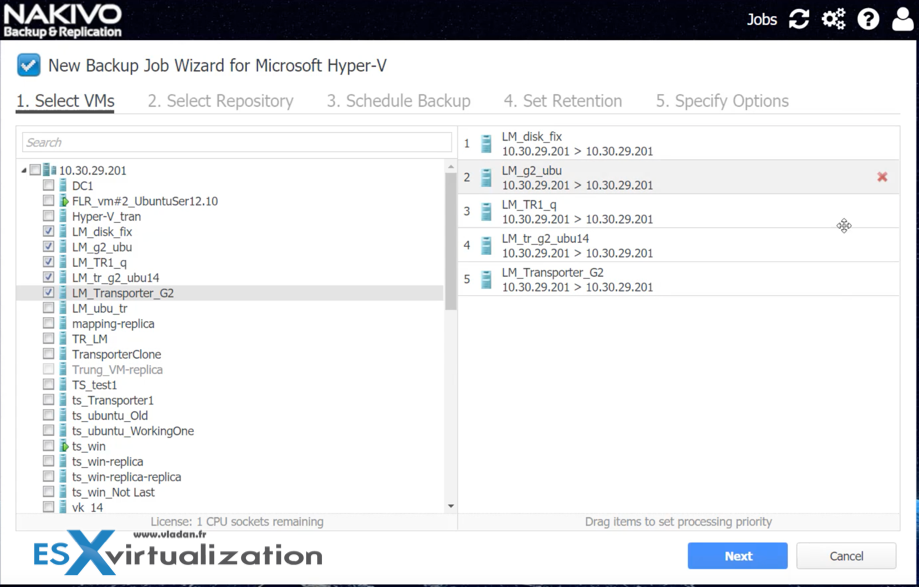Viewport: 919px width, 587px height.
Task: Click the refresh icon in the header
Action: 799,19
